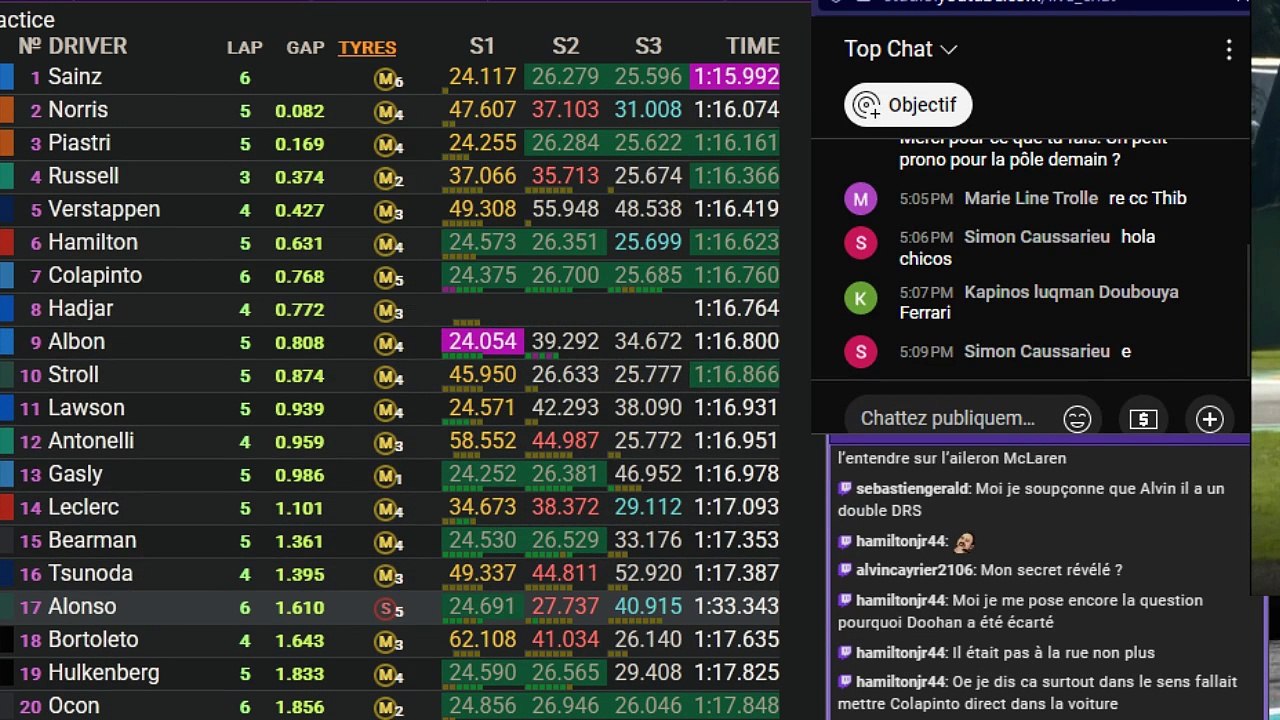Click Simon Caussarieu avatar at 5:09 PM message

click(860, 352)
